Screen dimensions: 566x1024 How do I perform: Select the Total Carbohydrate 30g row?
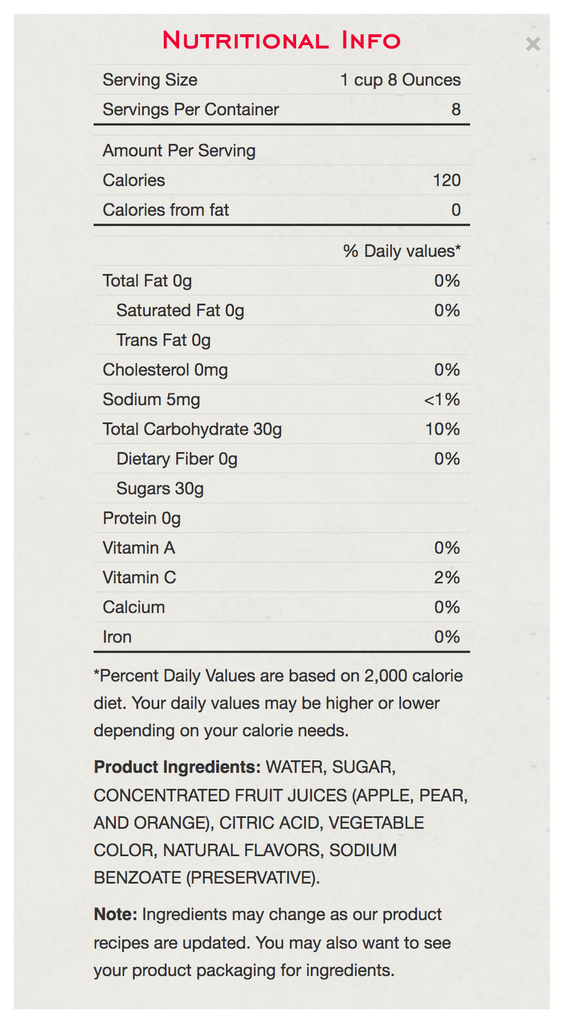(281, 429)
